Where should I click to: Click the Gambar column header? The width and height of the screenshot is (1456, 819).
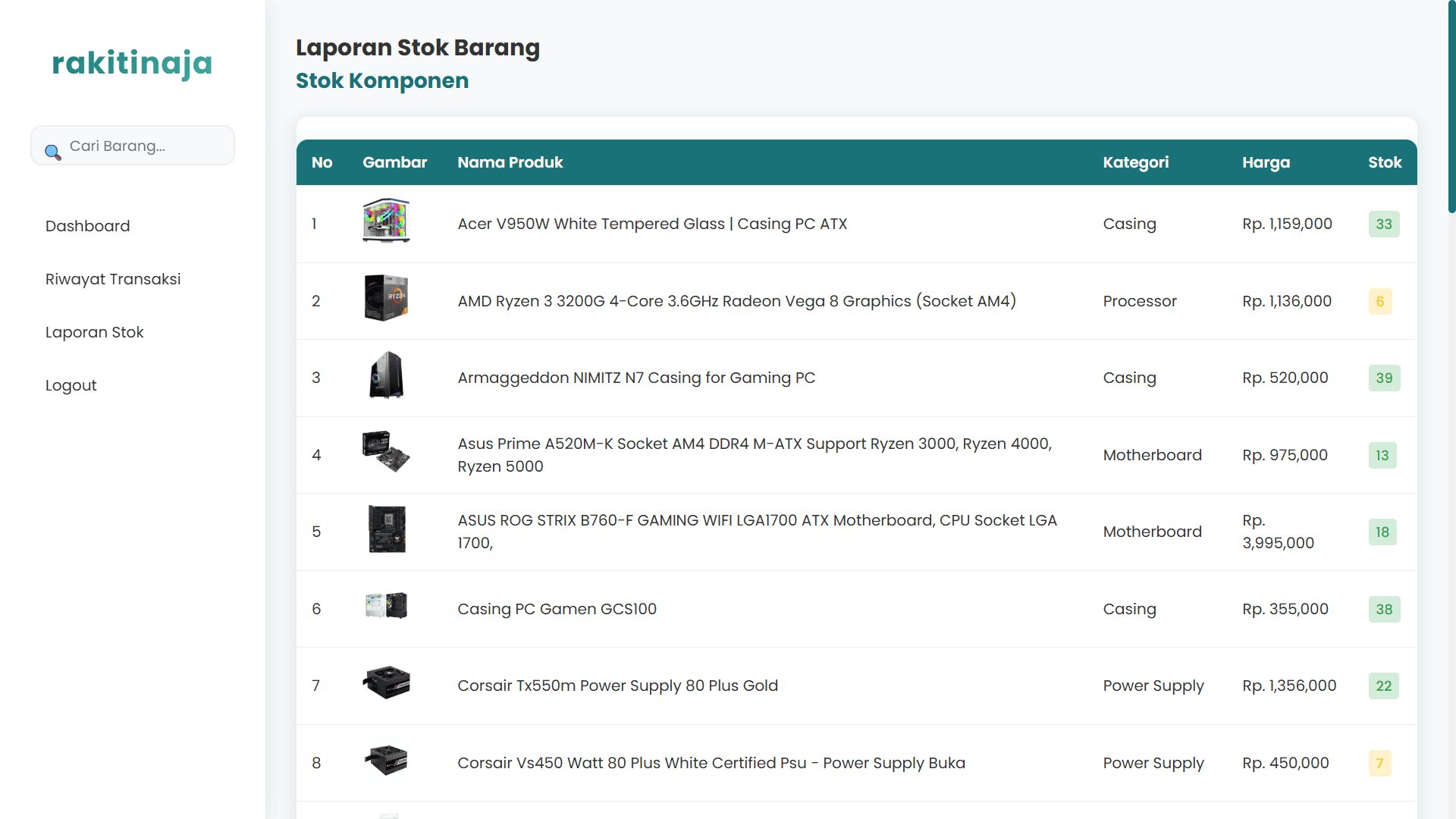tap(395, 162)
